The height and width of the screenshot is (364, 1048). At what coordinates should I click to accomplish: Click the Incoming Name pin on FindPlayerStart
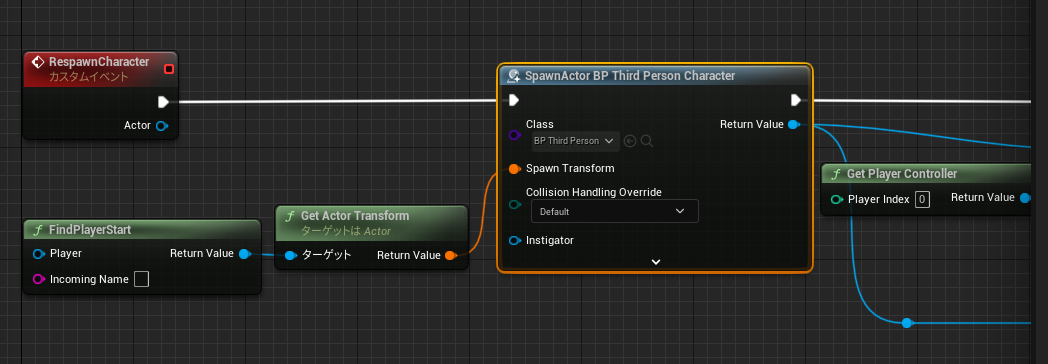(39, 279)
